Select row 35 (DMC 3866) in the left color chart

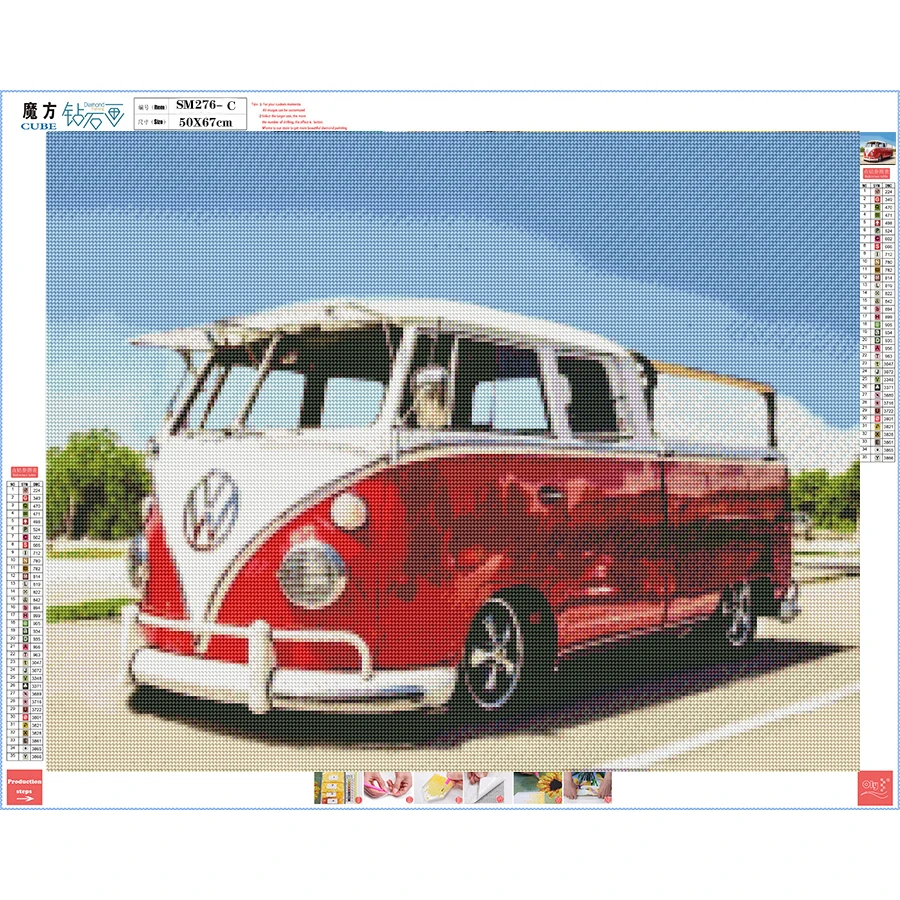[x=24, y=756]
